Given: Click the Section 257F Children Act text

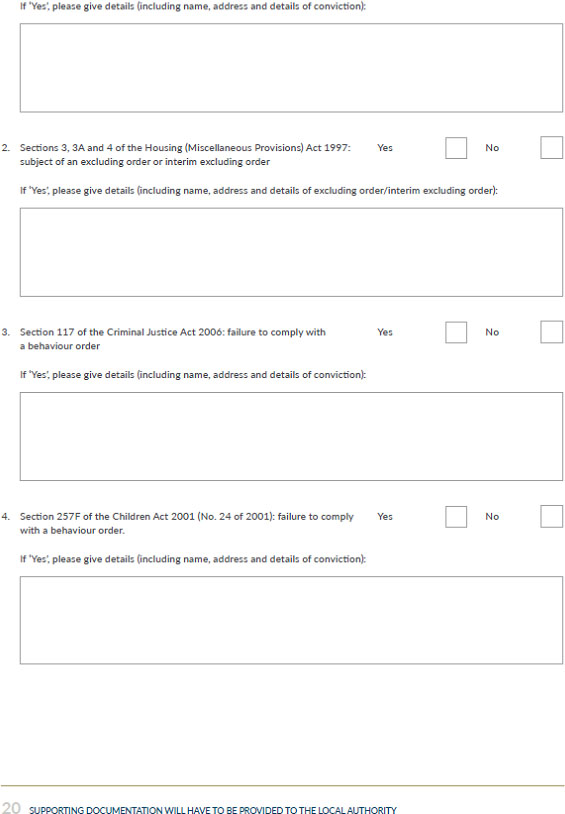Looking at the screenshot, I should click(x=187, y=523).
